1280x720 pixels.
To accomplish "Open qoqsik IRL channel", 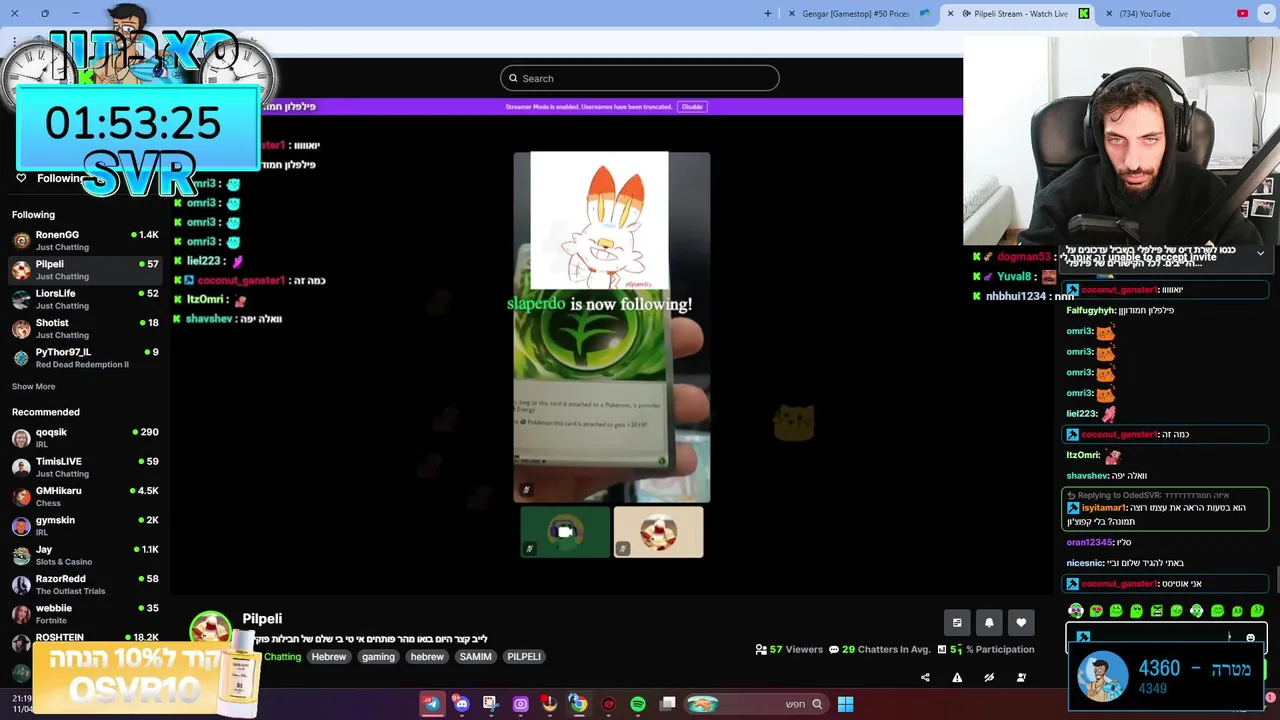I will tap(85, 438).
